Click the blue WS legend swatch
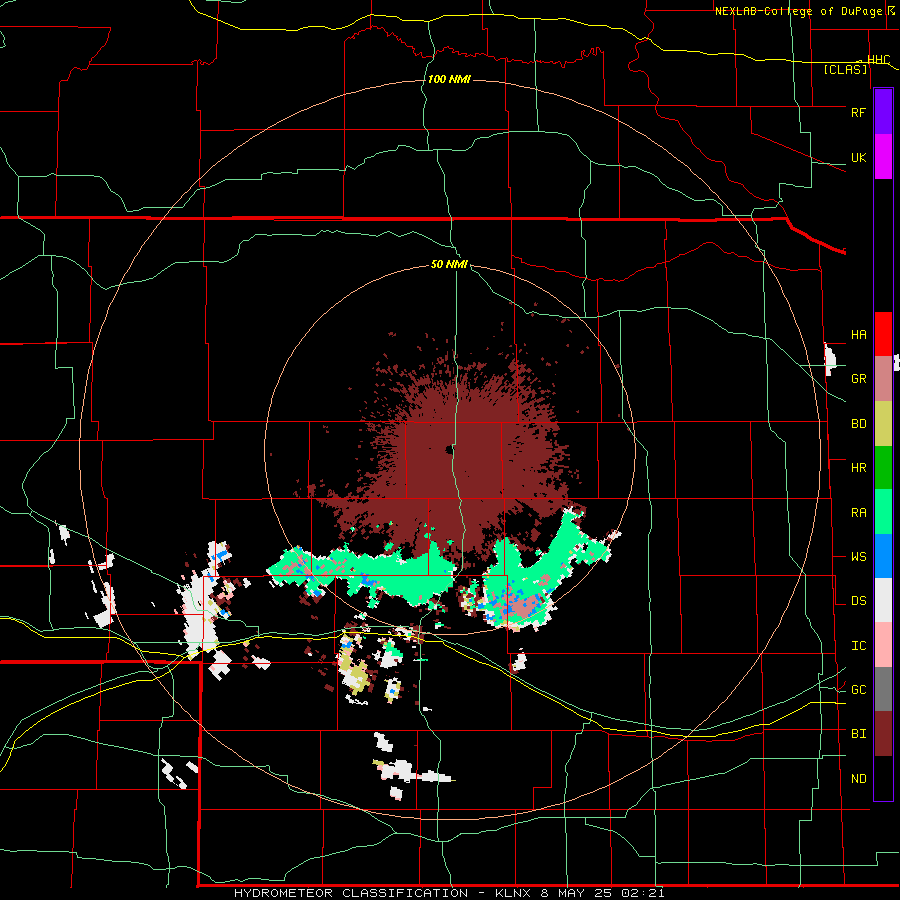Viewport: 900px width, 900px height. [x=883, y=556]
